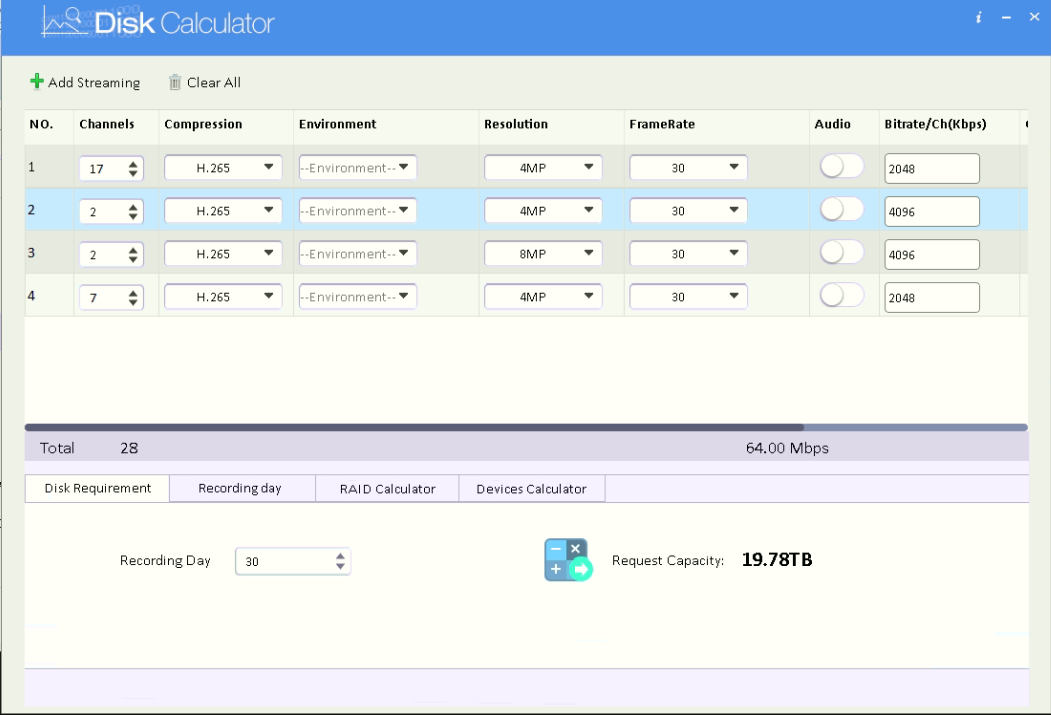
Task: Open FrameRate dropdown in row 2
Action: 688,211
